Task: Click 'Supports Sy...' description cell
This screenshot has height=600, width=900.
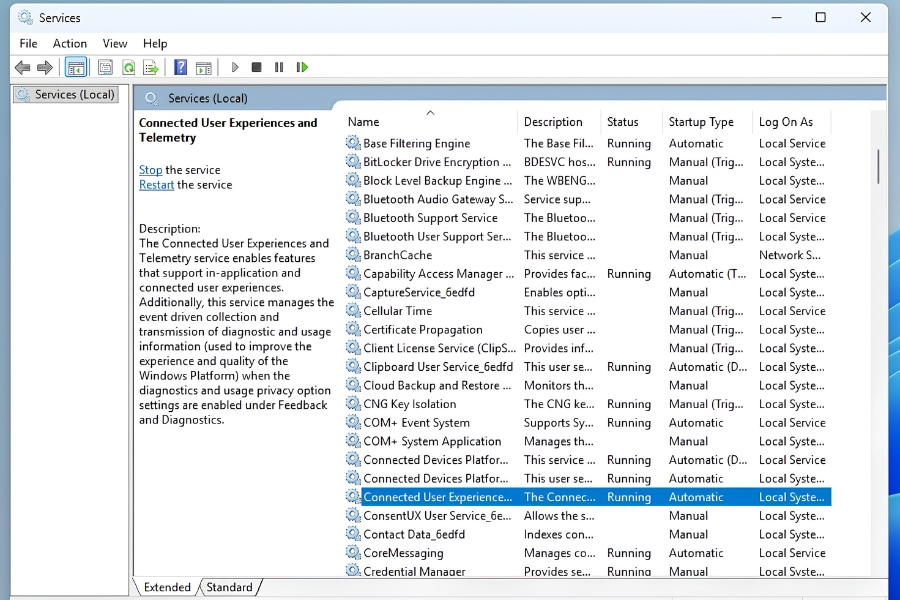Action: (x=558, y=423)
